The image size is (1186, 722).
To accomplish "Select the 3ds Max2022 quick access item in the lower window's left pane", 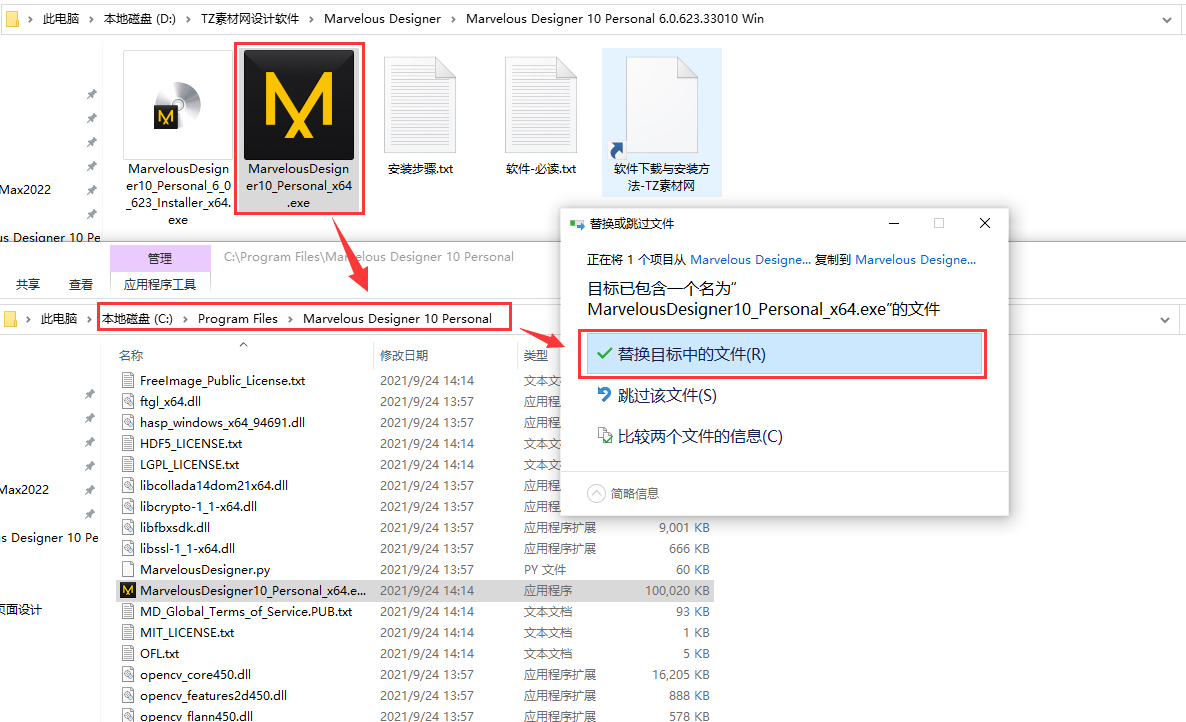I will coord(24,490).
